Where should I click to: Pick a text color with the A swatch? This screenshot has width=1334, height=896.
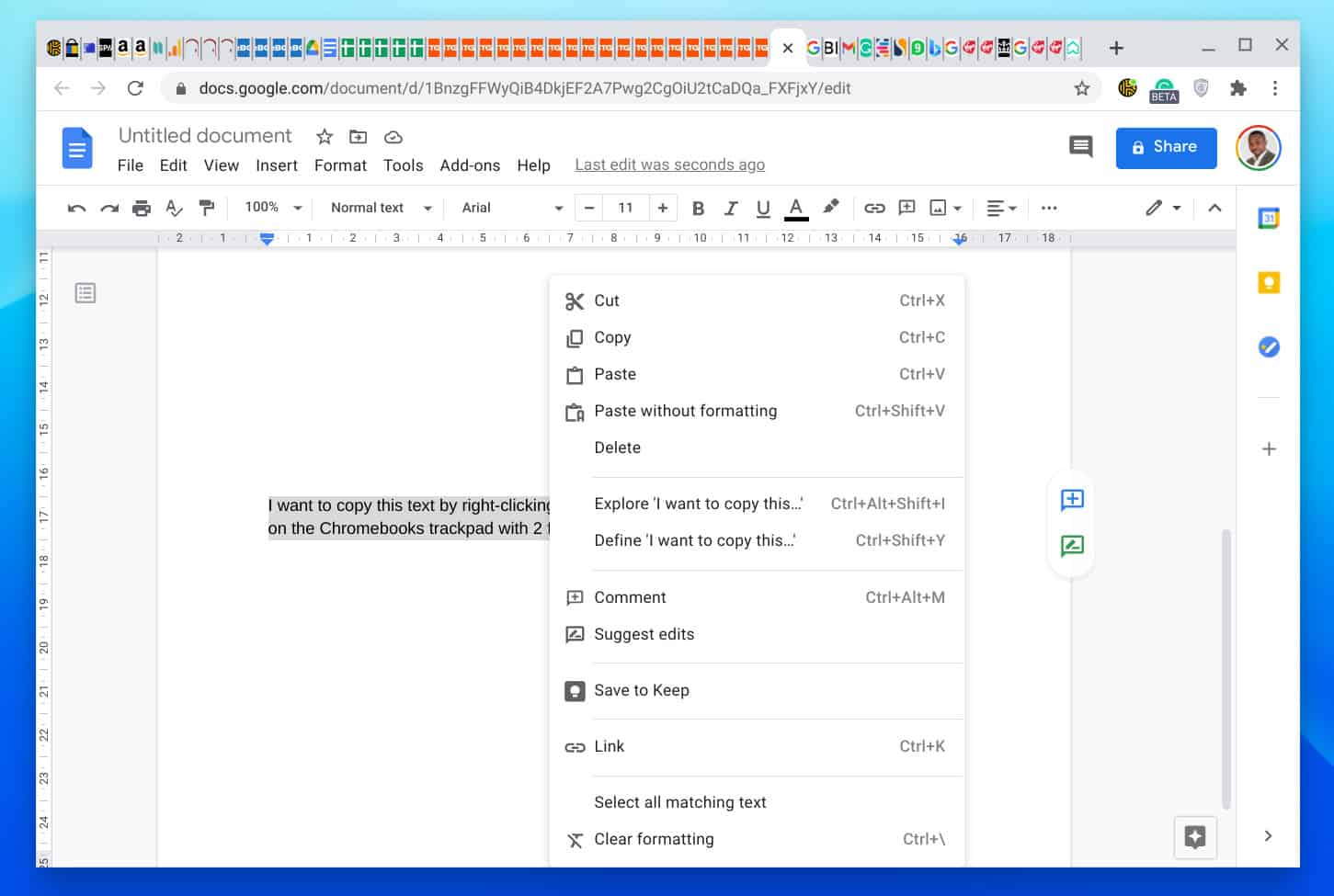pos(795,208)
